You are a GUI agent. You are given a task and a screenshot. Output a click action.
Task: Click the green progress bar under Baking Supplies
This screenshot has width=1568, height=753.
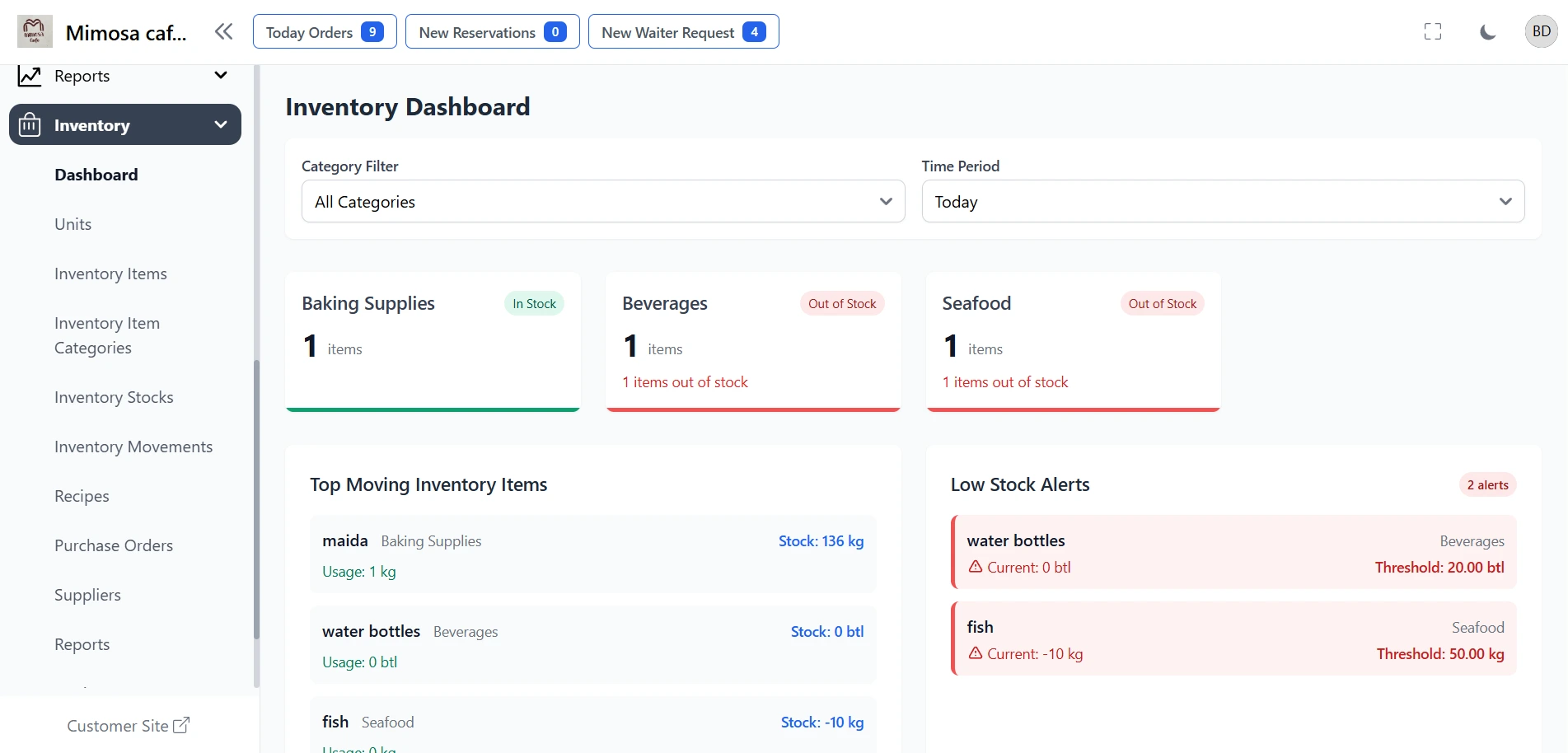(433, 408)
